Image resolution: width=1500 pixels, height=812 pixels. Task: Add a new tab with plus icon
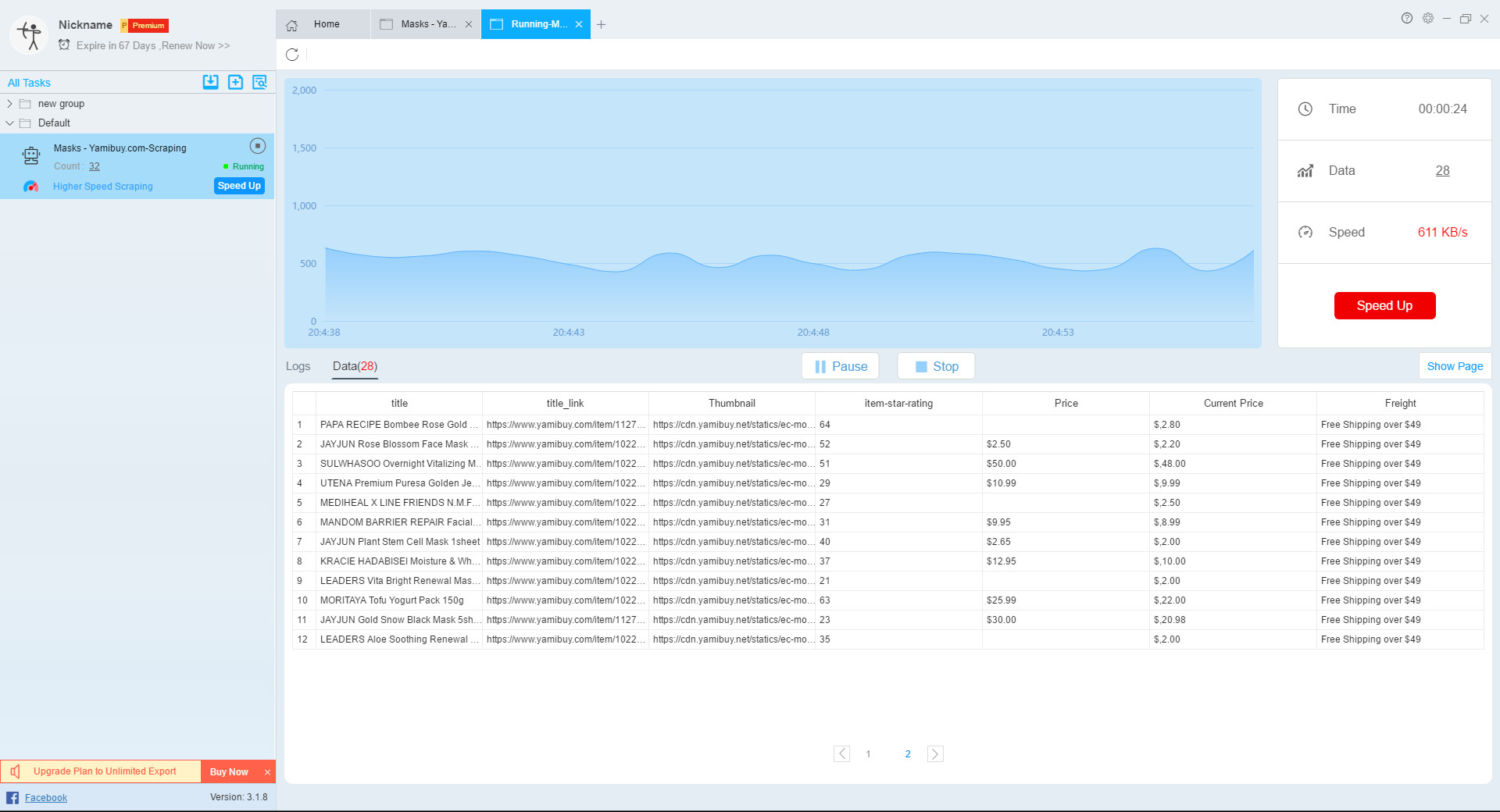click(601, 25)
